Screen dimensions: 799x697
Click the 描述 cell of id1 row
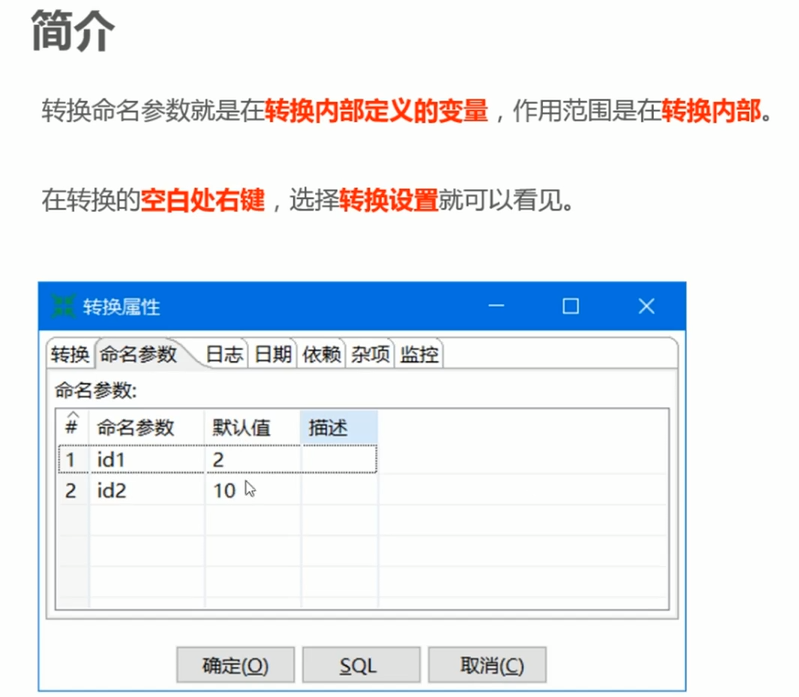tap(339, 460)
